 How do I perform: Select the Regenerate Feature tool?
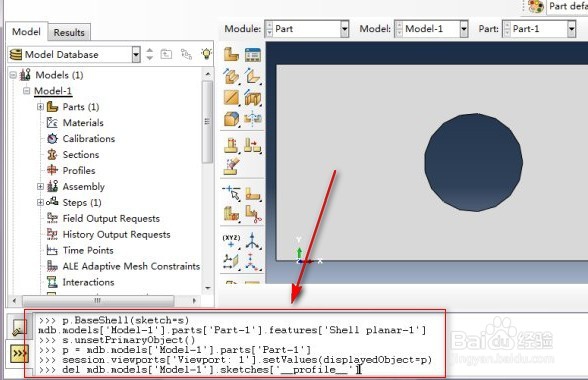[253, 145]
